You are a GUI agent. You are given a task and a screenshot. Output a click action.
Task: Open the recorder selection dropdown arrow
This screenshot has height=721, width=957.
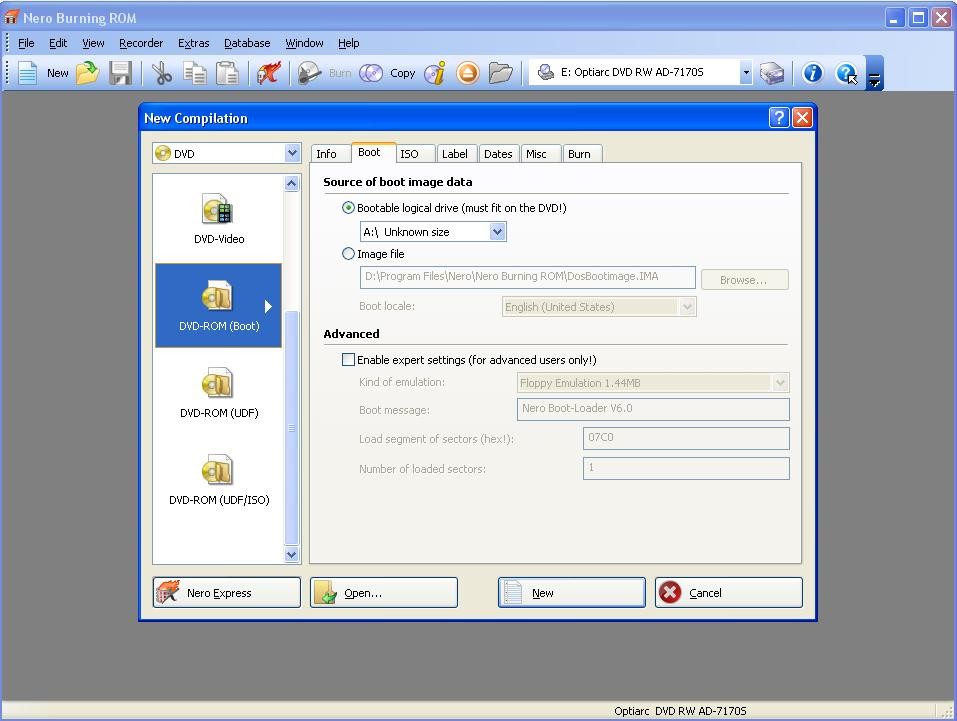(x=746, y=72)
